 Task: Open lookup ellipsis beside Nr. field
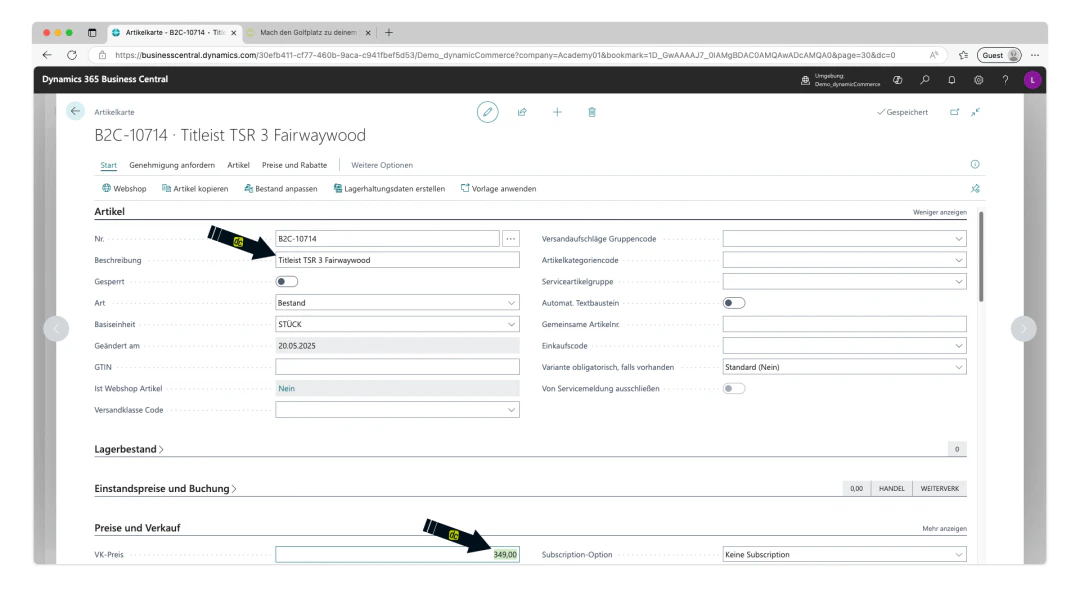(510, 239)
